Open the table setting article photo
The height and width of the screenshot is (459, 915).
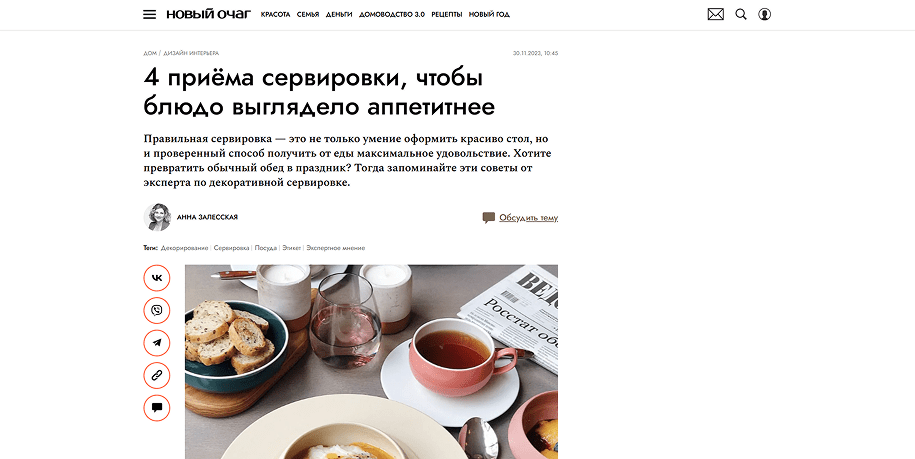click(x=371, y=362)
